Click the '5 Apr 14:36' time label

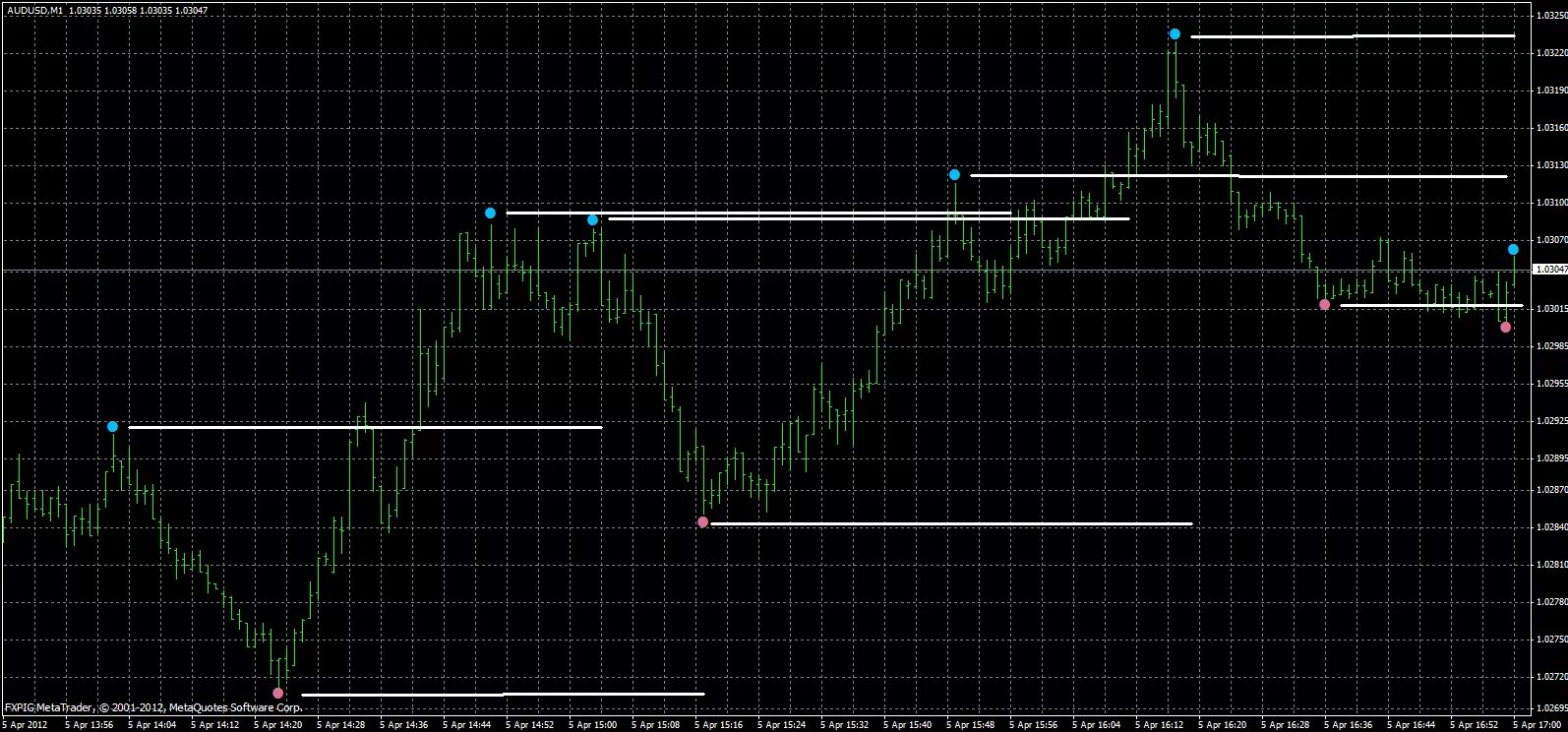click(x=405, y=725)
